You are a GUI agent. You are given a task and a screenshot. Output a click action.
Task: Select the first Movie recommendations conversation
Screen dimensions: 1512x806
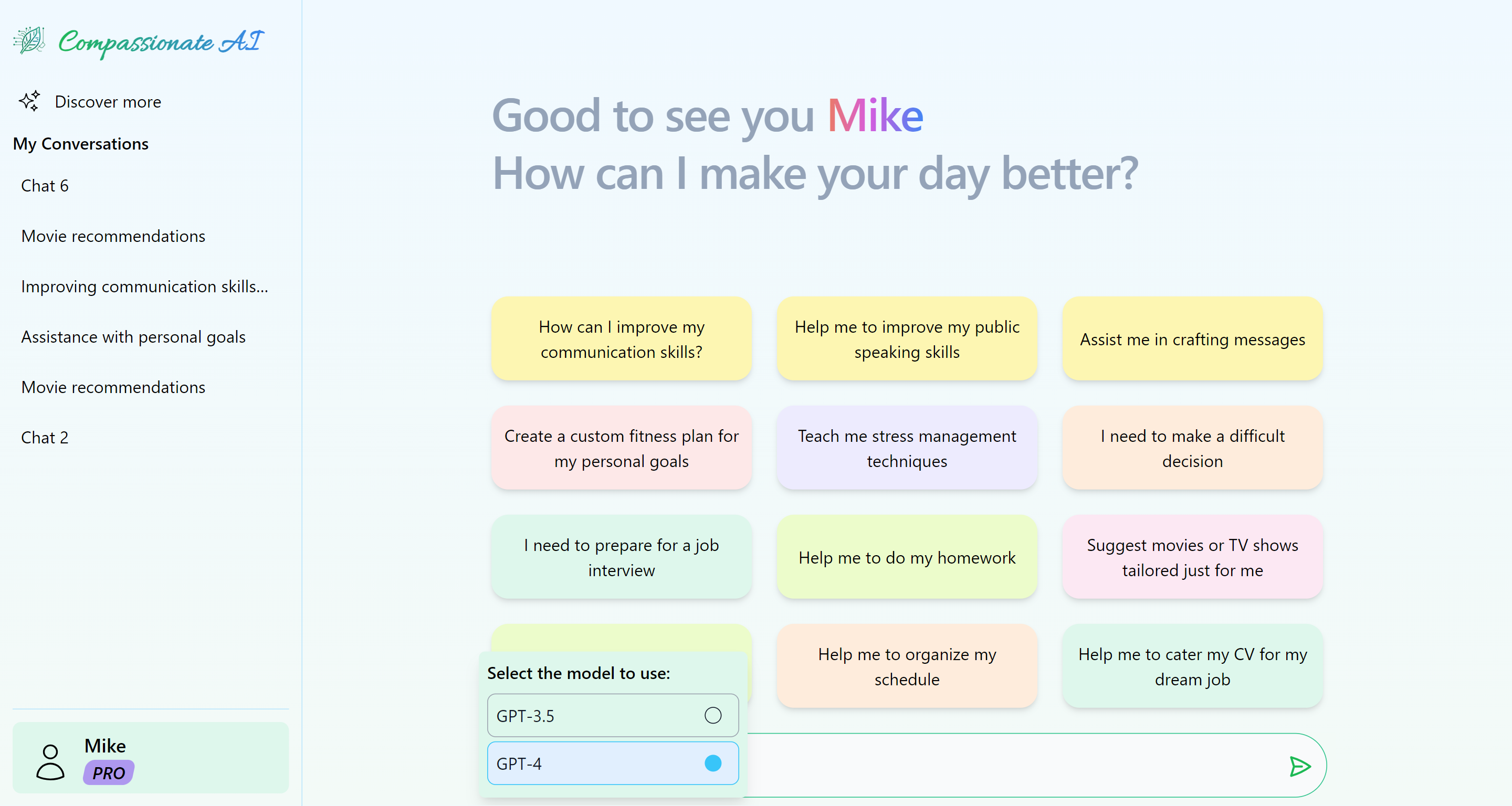(113, 236)
